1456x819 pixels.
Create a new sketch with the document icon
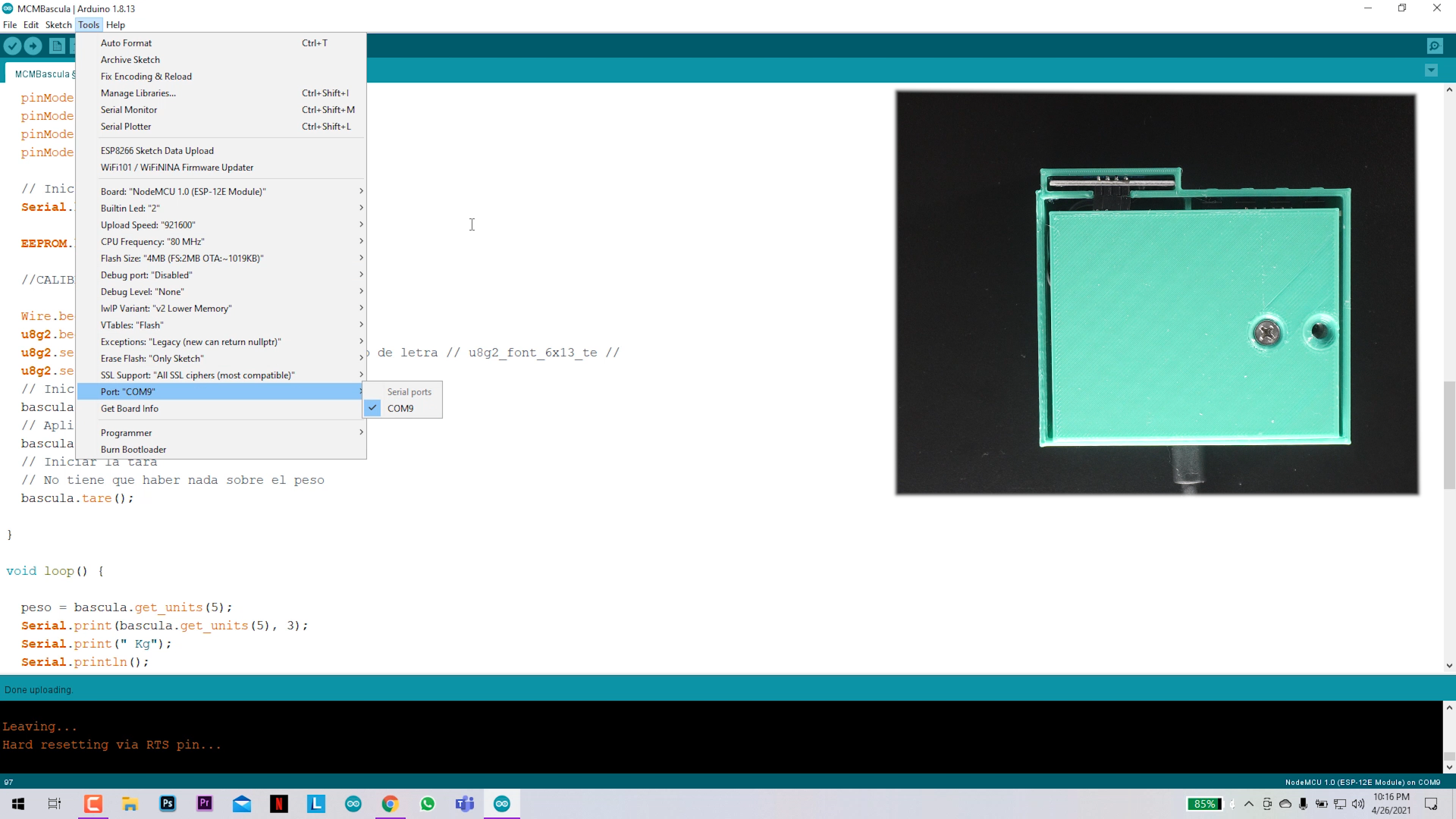click(57, 45)
